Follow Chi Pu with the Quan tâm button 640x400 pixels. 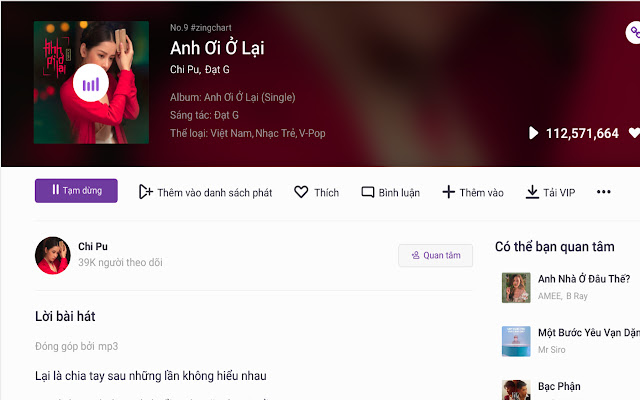tap(436, 256)
